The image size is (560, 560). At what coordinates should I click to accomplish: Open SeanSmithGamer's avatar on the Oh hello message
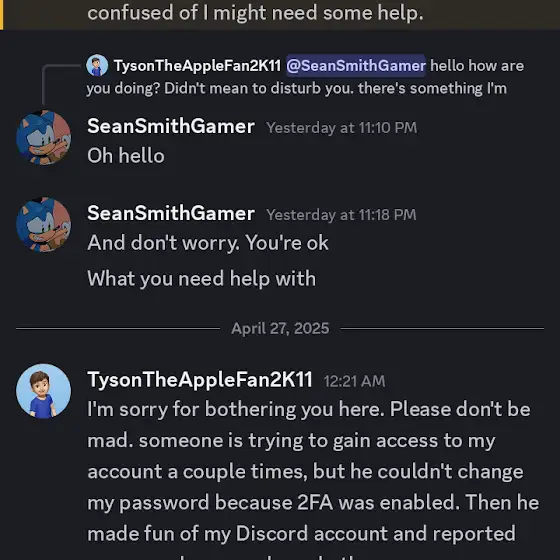(44, 138)
